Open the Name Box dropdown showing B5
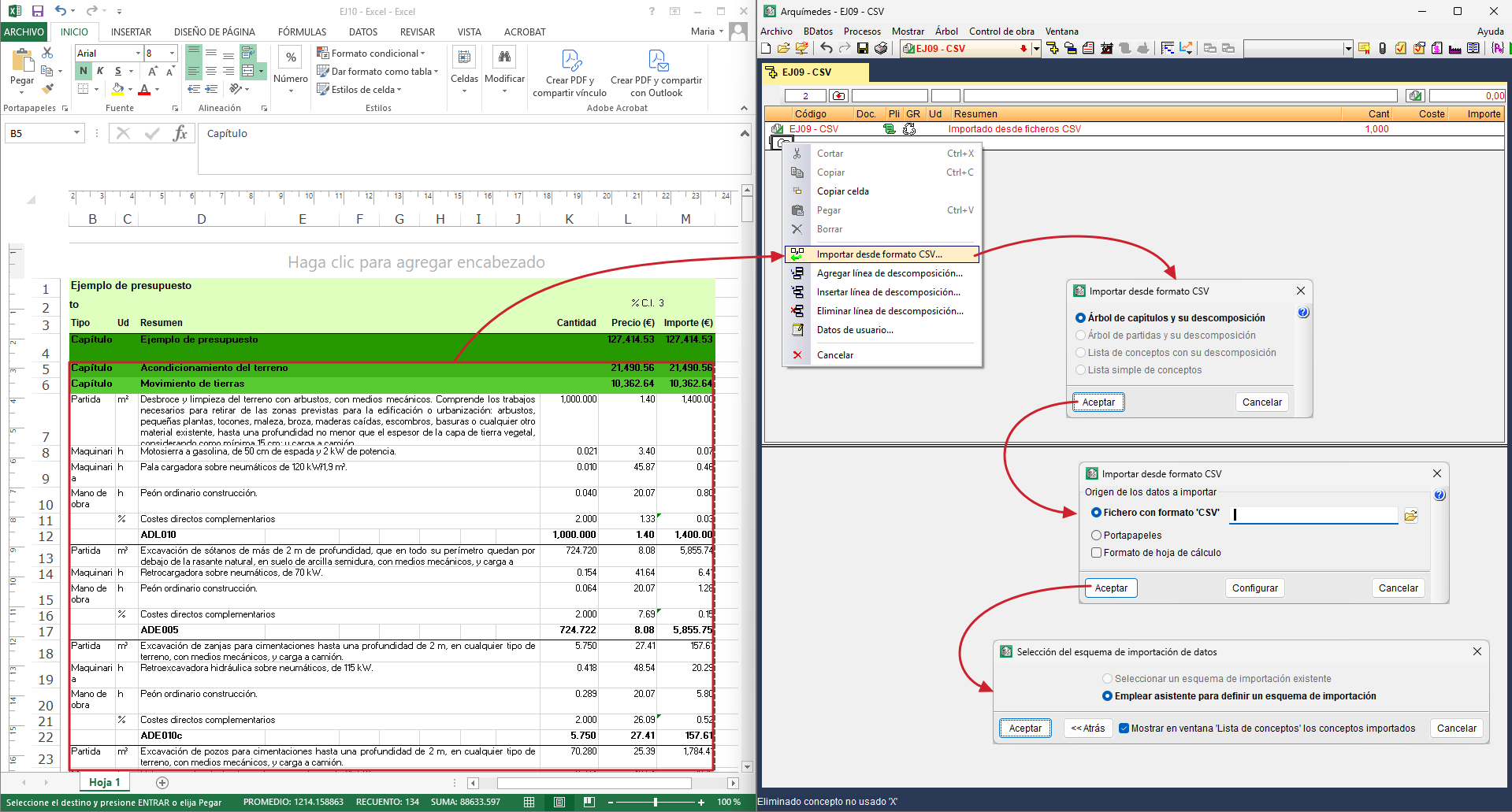The width and height of the screenshot is (1512, 812). (76, 133)
